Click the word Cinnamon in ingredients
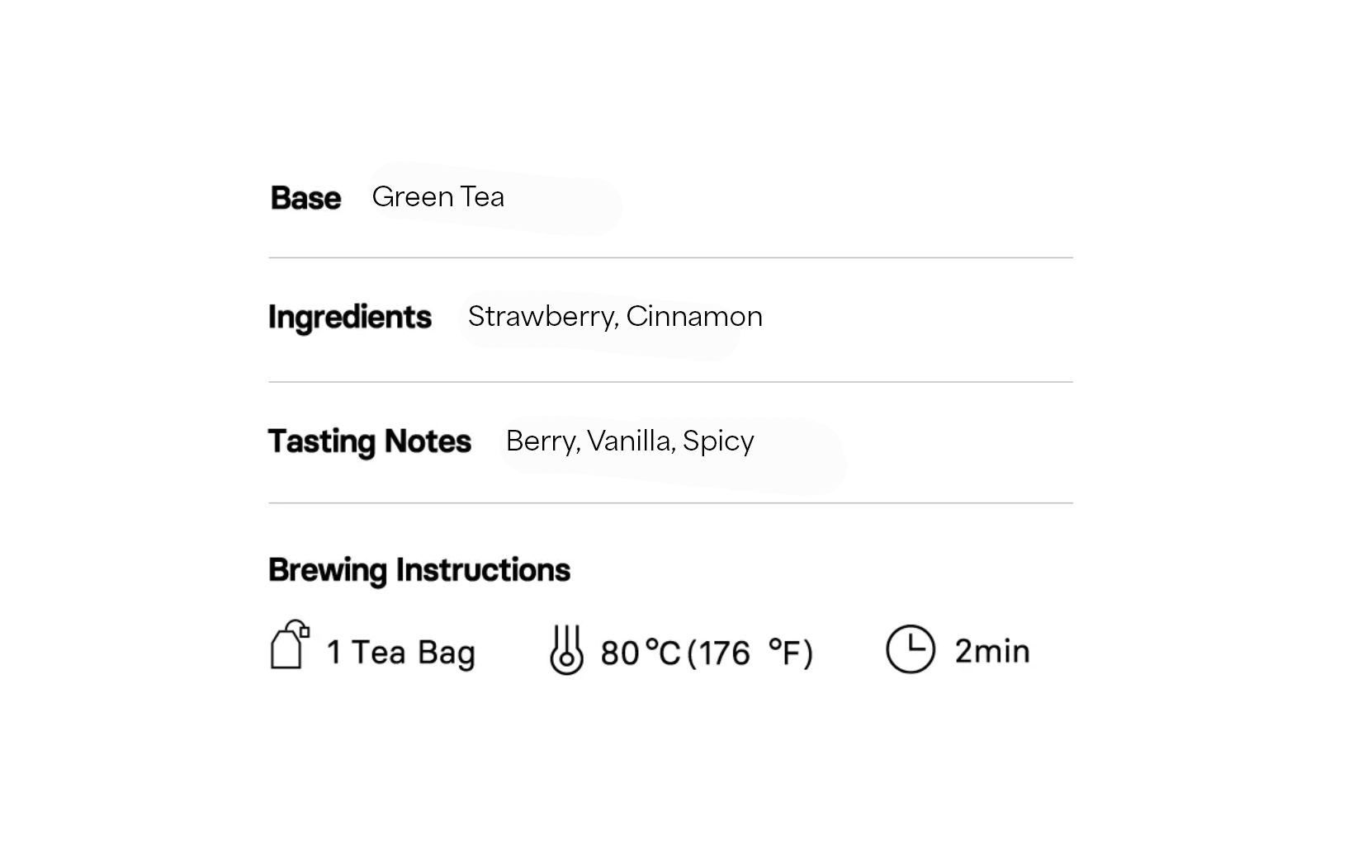This screenshot has width=1372, height=868. click(x=694, y=317)
